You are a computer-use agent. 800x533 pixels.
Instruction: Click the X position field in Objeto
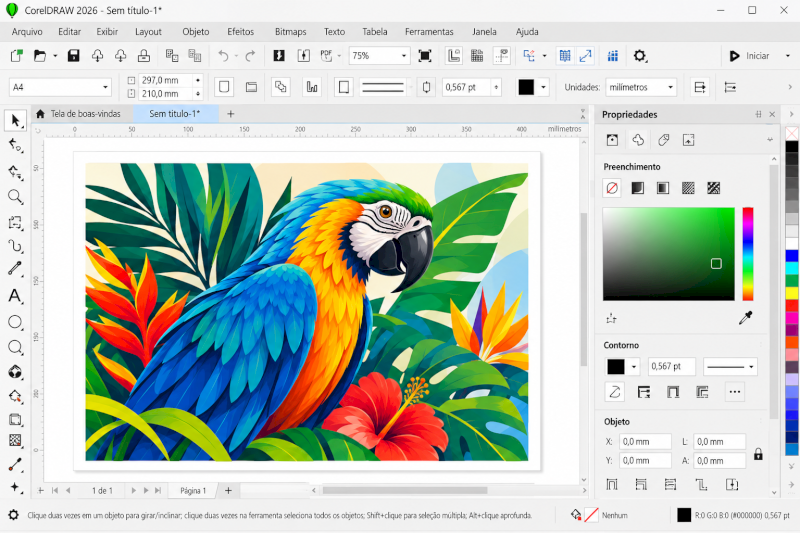(645, 441)
